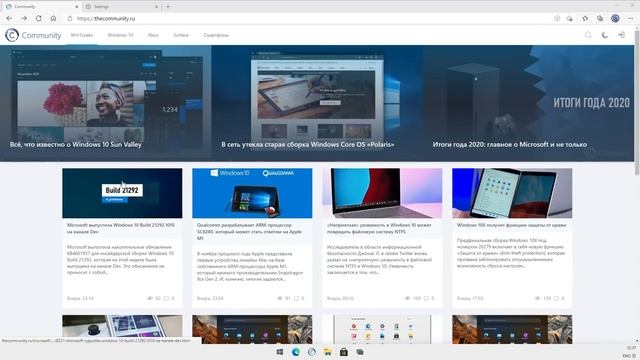Open Microsoft Store from the taskbar
The width and height of the screenshot is (640, 360).
344,352
